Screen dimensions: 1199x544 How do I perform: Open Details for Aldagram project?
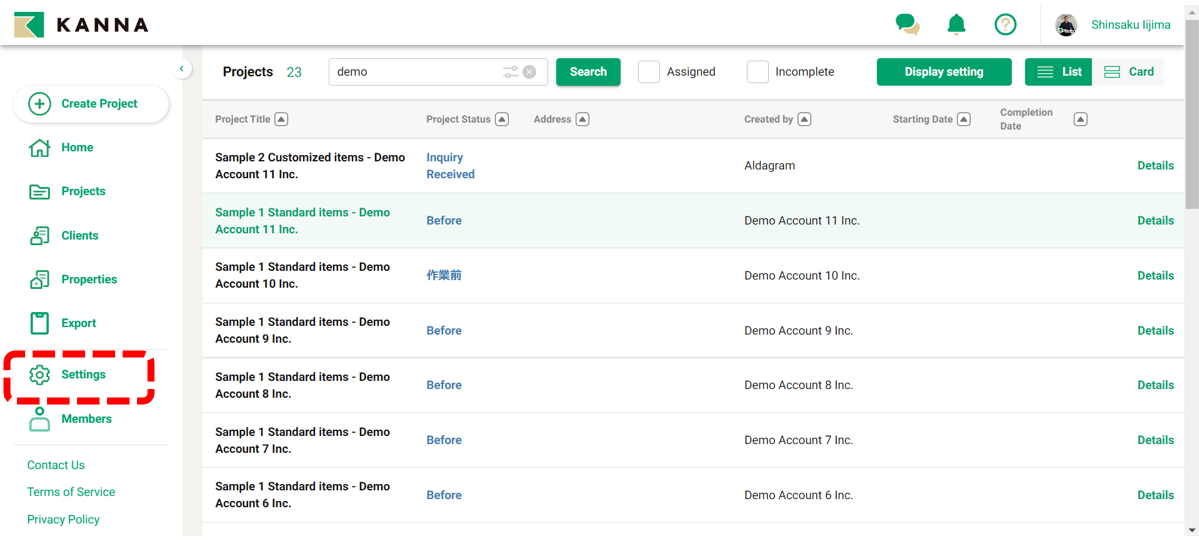pos(1155,166)
